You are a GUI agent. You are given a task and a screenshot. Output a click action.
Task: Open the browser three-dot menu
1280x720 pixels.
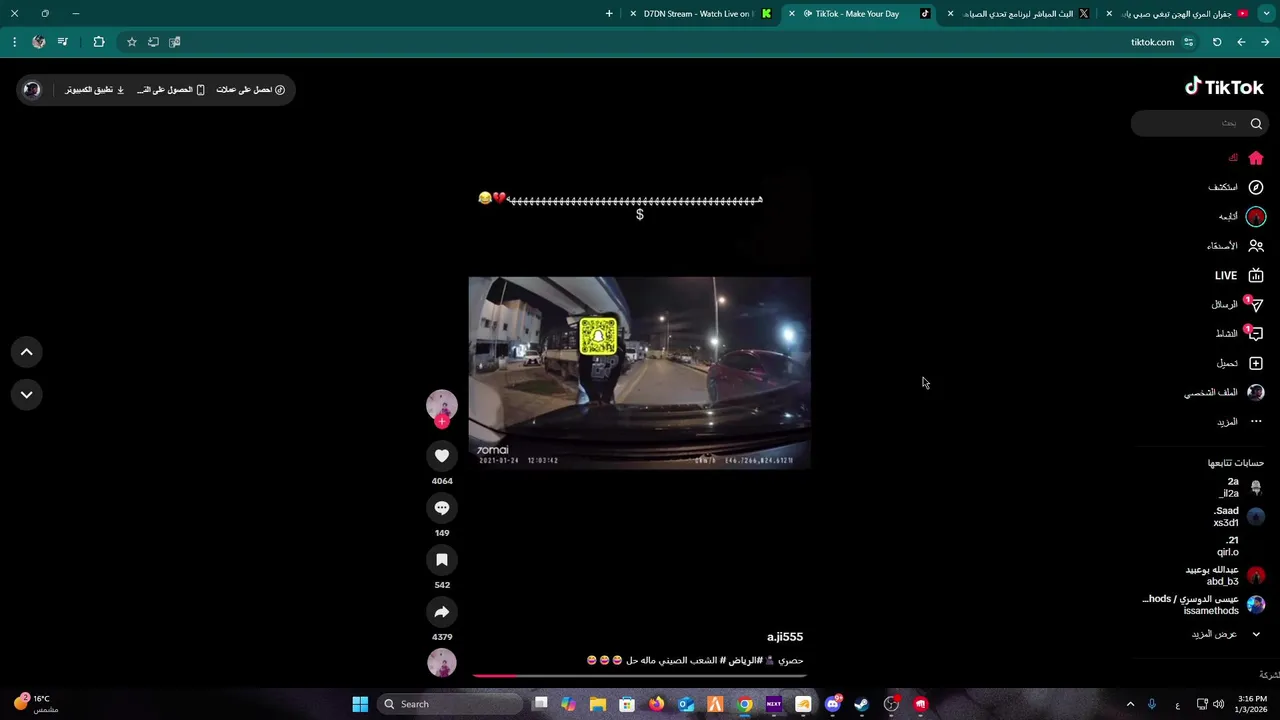click(14, 42)
